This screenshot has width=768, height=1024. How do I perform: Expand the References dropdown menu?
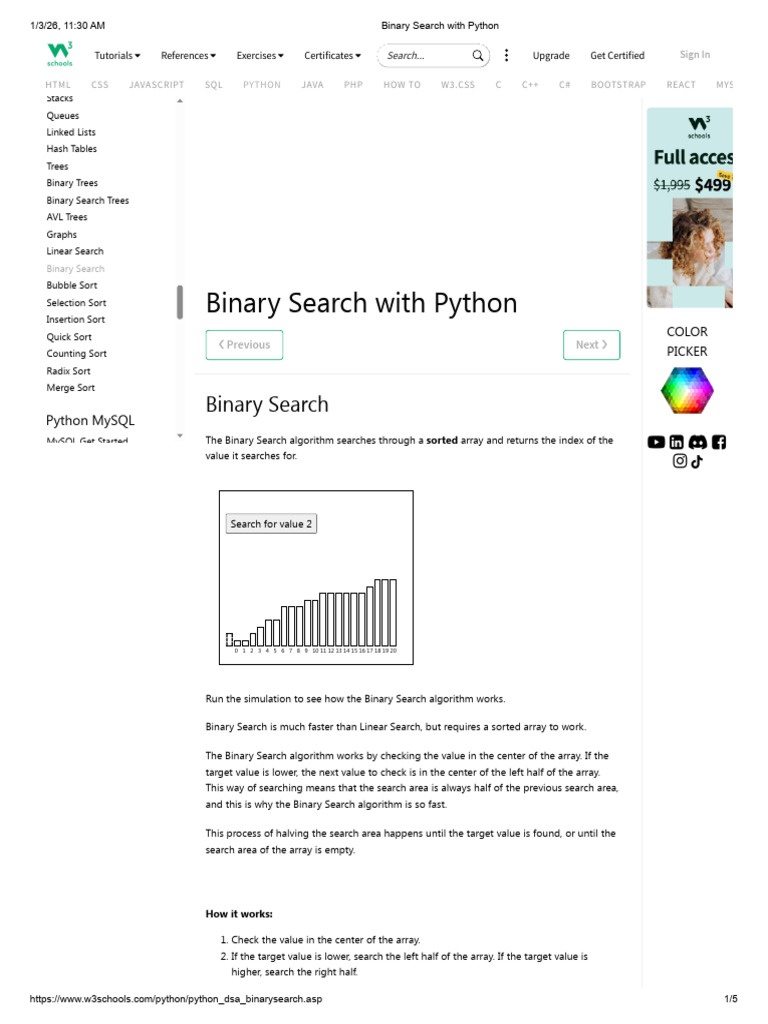(x=188, y=56)
